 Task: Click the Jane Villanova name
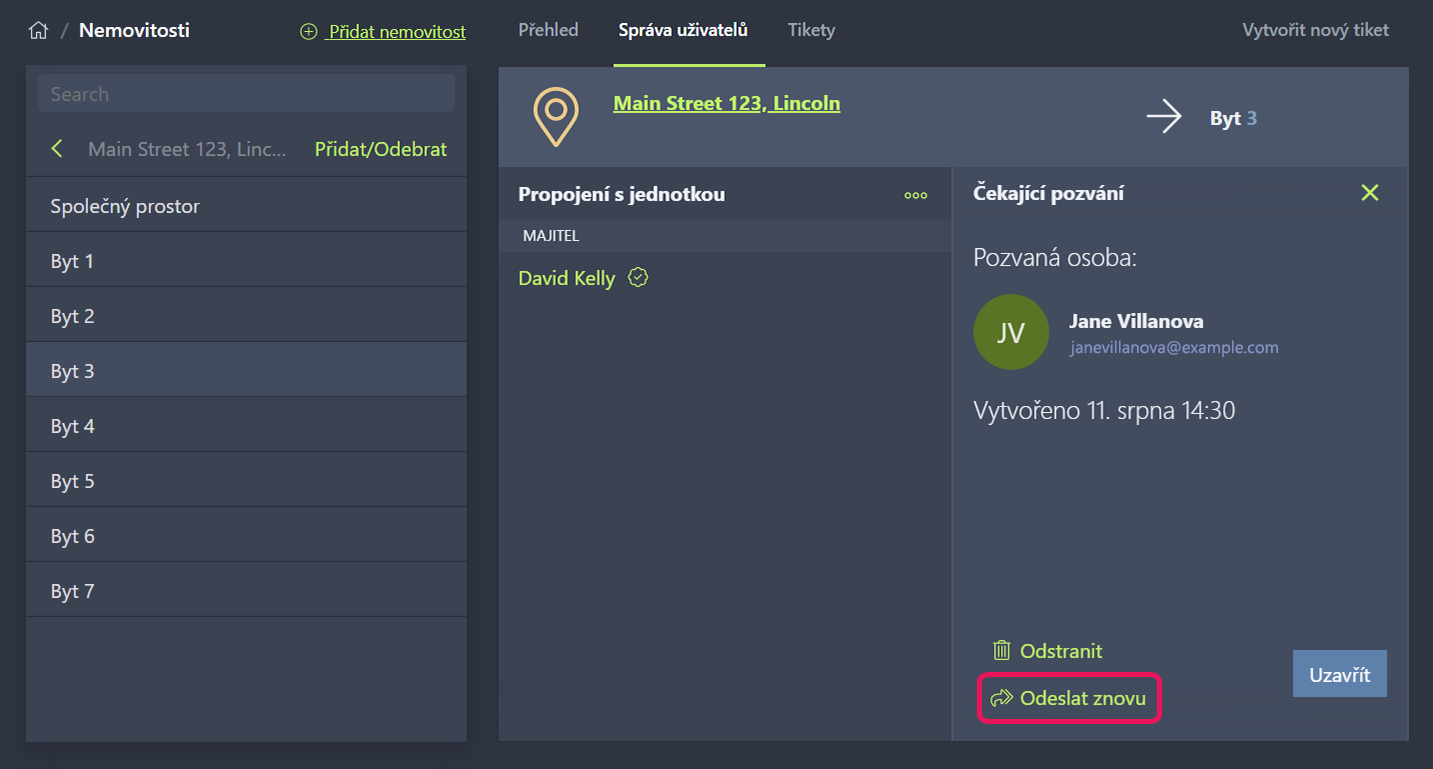coord(1136,321)
